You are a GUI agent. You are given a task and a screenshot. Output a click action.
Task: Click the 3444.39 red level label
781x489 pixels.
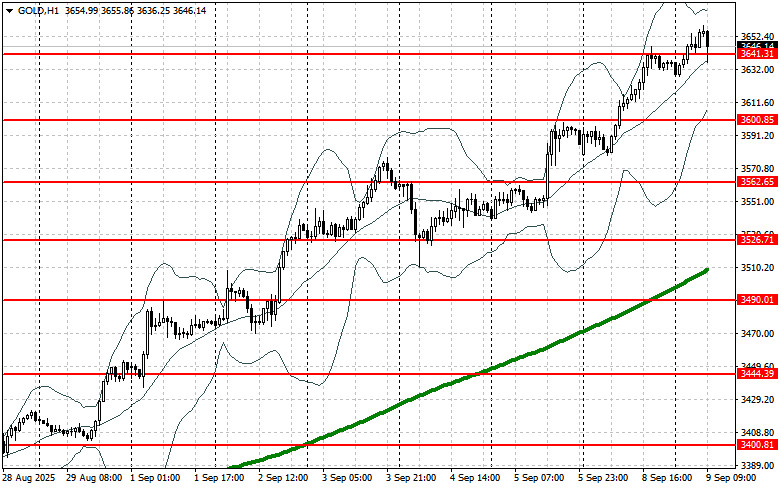coord(757,373)
